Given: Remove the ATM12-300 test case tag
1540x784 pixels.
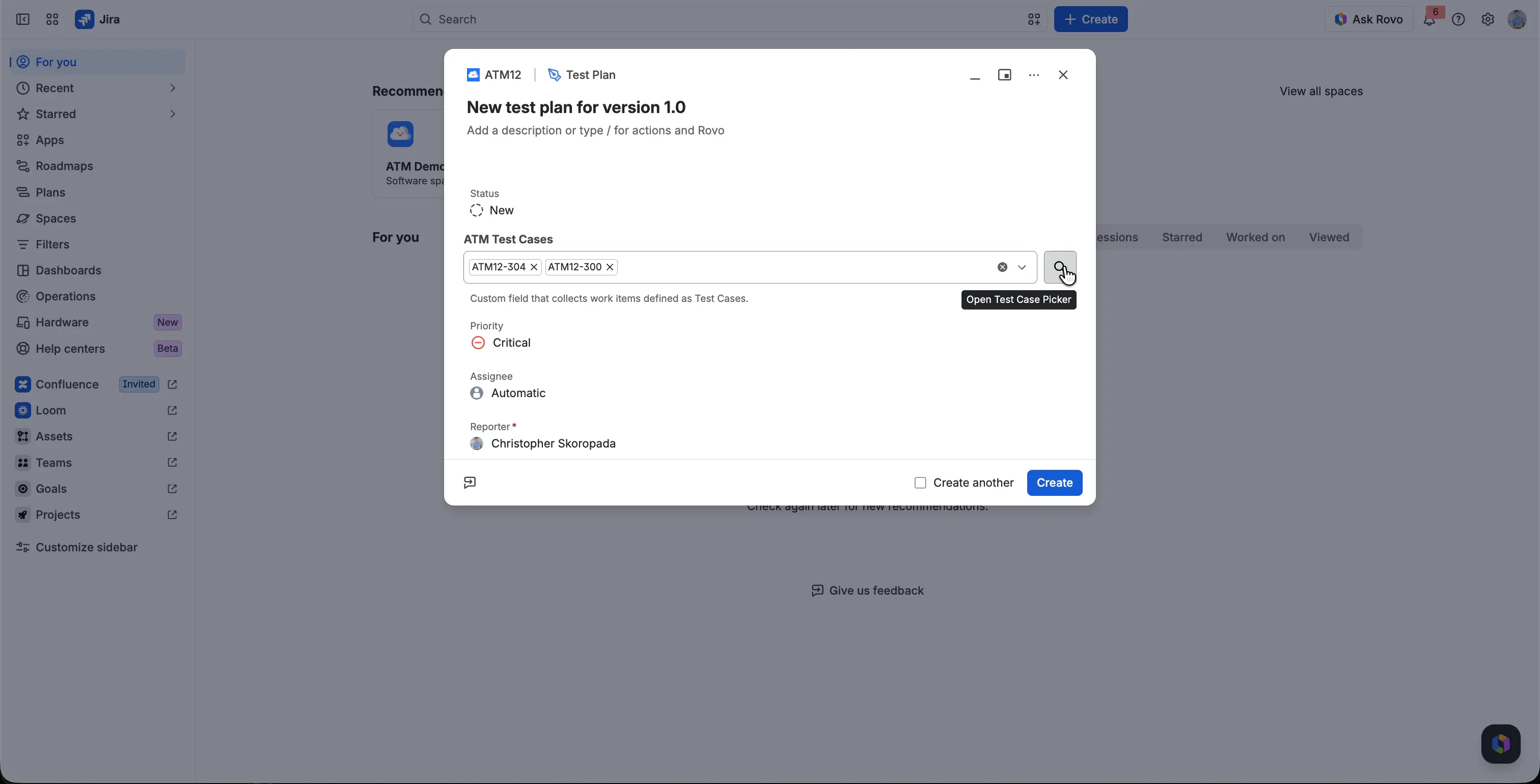Looking at the screenshot, I should tap(610, 267).
